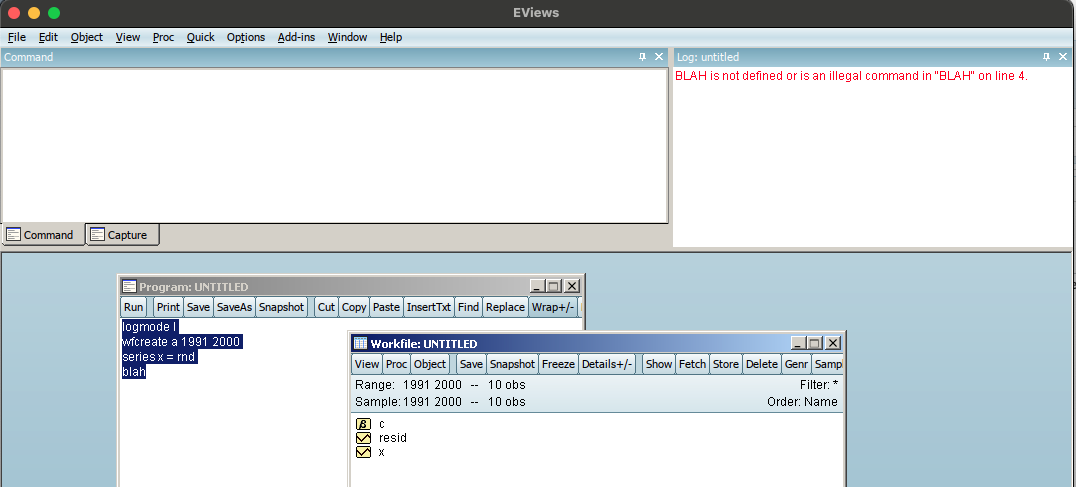Image resolution: width=1076 pixels, height=487 pixels.
Task: Minimize the Workfile: UNTITLED window
Action: 798,343
